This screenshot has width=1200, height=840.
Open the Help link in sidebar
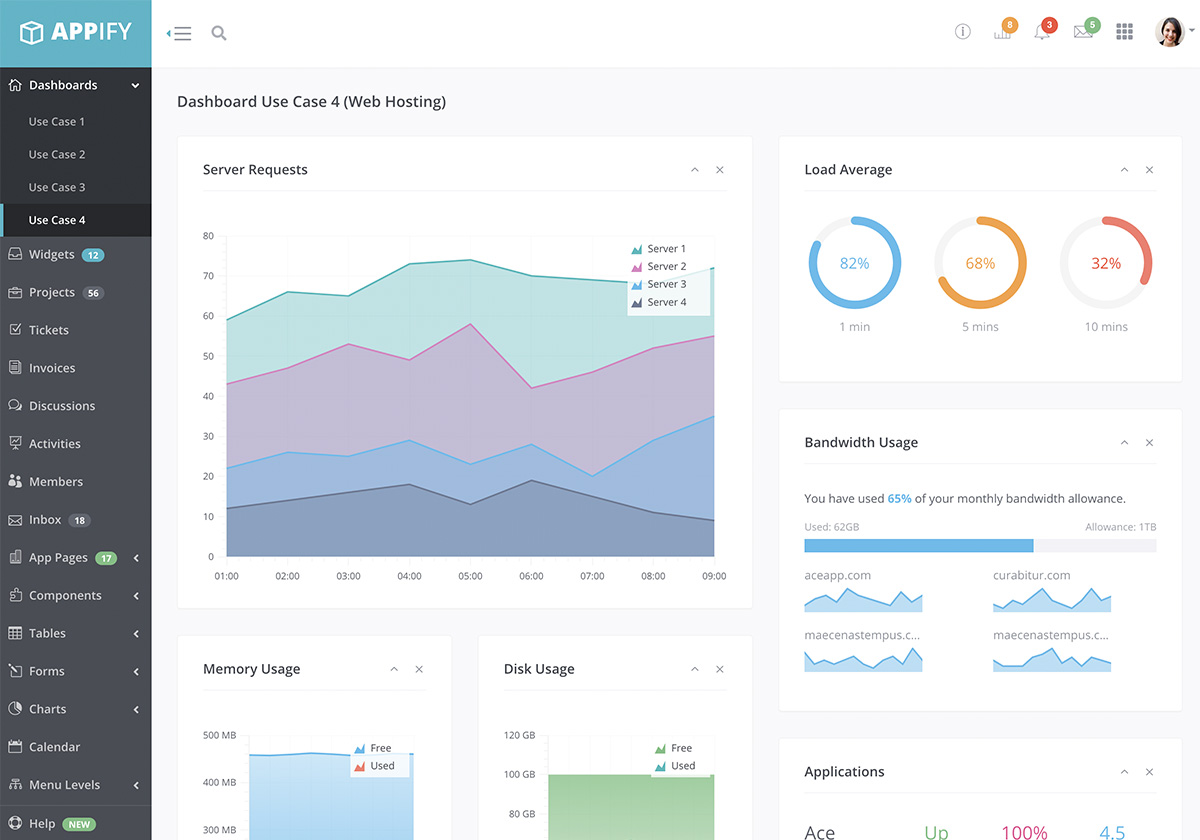coord(42,824)
